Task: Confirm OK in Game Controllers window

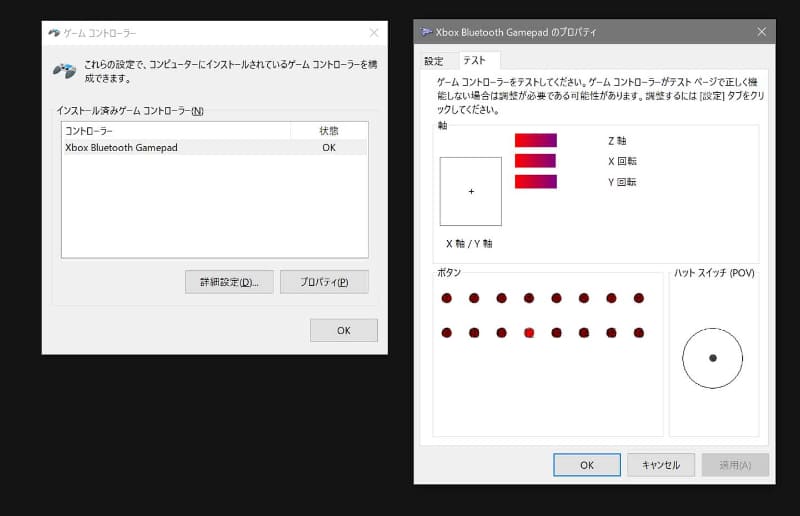Action: (344, 330)
